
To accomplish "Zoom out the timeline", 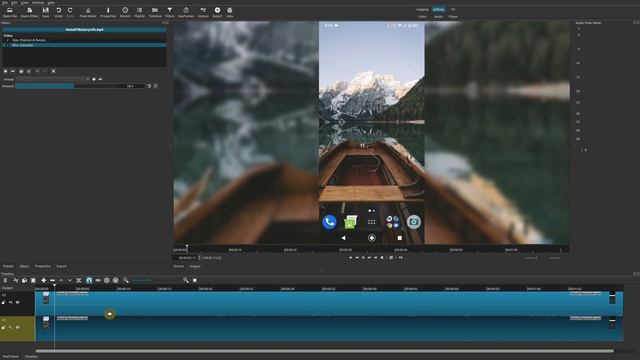I will [x=126, y=280].
